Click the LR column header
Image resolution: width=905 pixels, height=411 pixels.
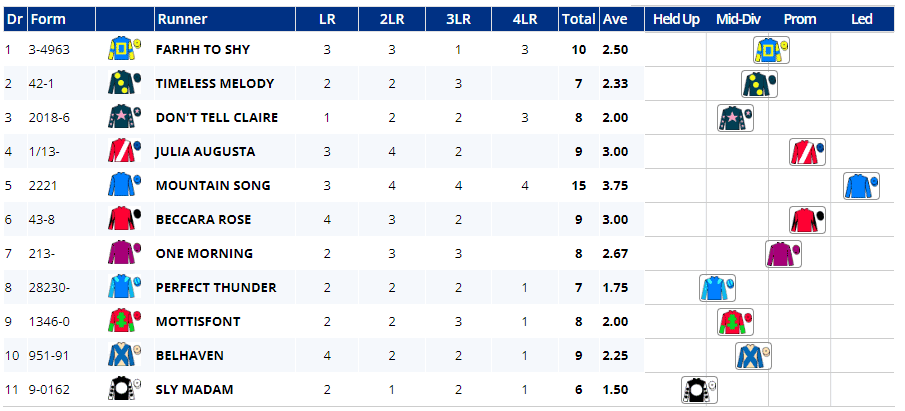327,19
